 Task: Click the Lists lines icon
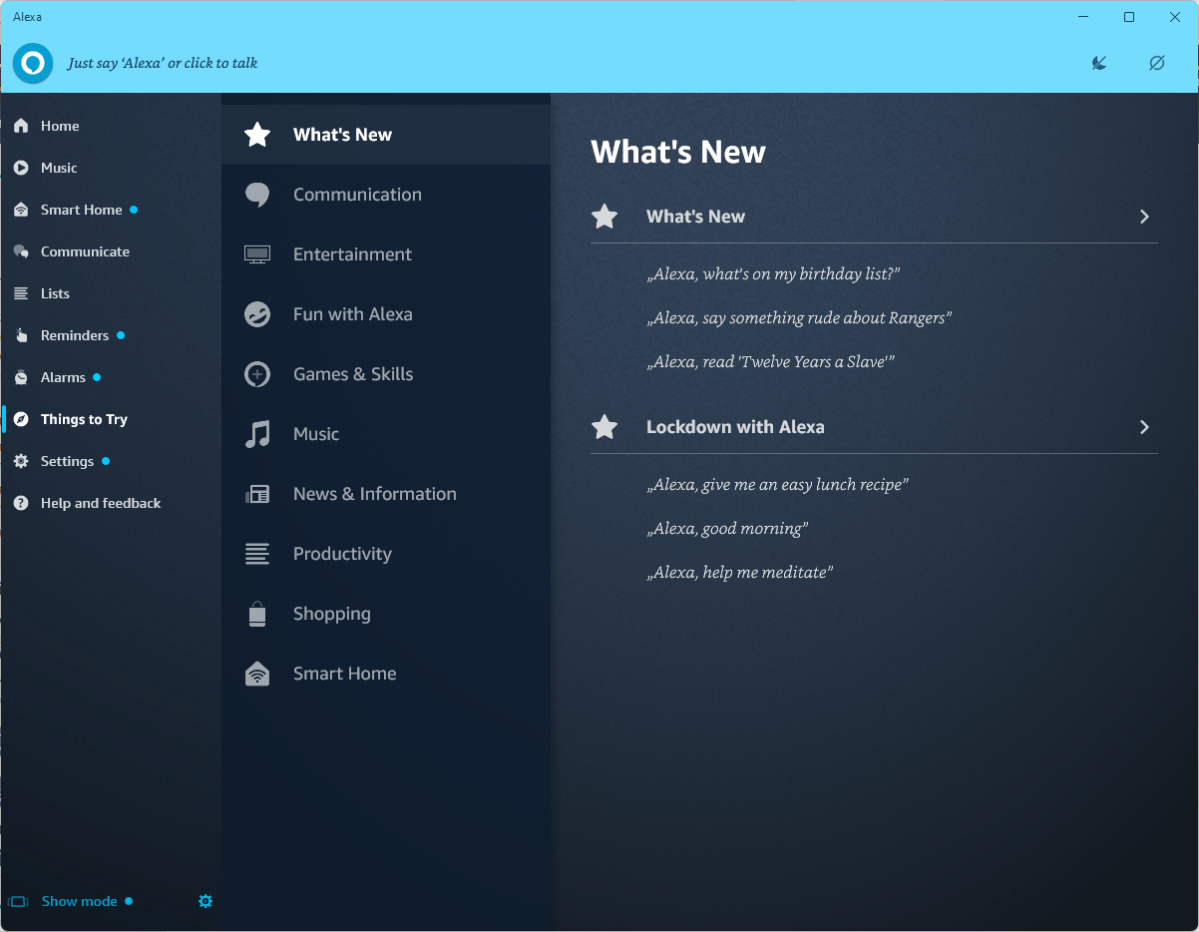(x=21, y=294)
